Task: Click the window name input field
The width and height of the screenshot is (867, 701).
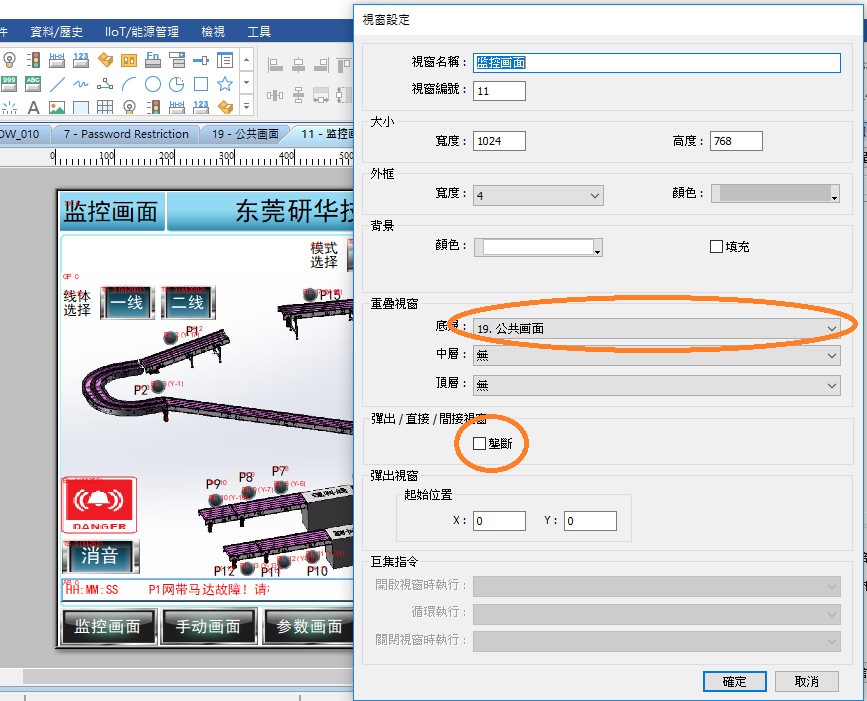Action: point(656,62)
